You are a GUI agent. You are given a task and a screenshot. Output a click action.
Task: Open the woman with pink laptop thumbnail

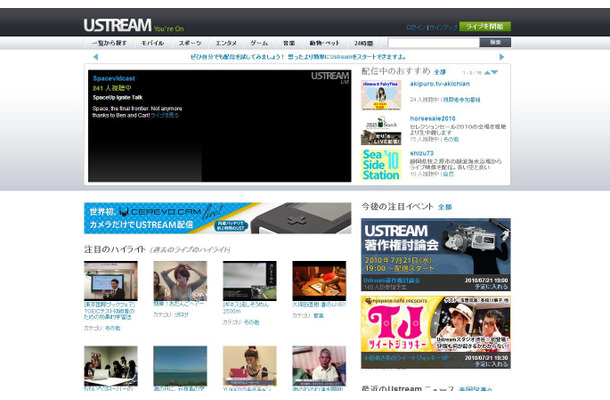click(250, 366)
